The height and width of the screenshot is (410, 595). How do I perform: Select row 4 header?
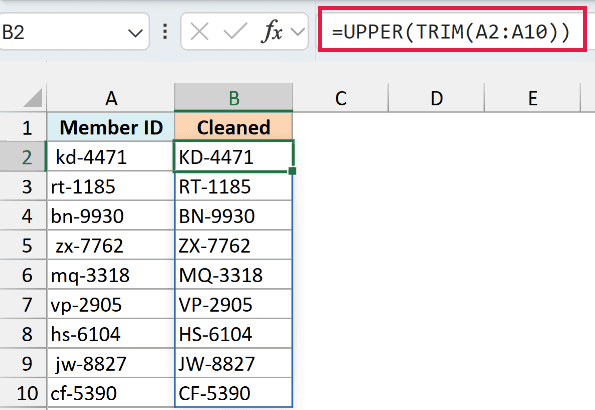pos(23,216)
